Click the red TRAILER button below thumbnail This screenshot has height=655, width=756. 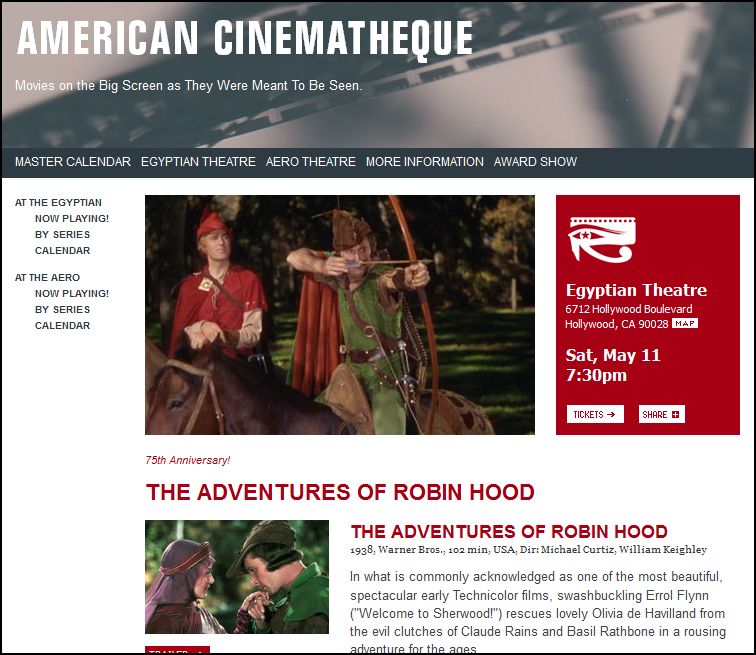(177, 650)
